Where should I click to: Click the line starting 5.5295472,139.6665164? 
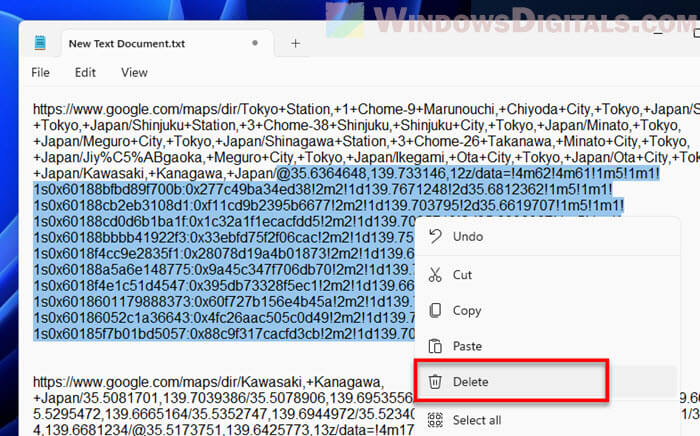(x=224, y=415)
